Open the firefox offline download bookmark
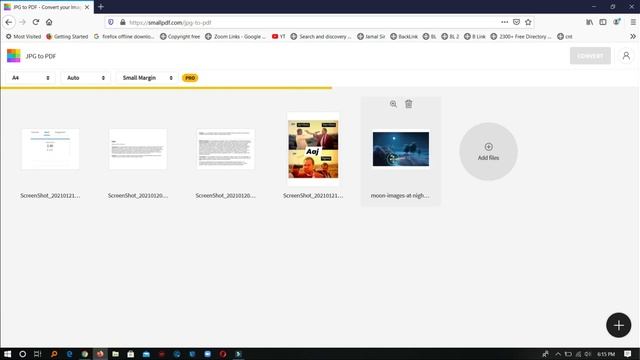Viewport: 640px width, 360px height. point(124,36)
